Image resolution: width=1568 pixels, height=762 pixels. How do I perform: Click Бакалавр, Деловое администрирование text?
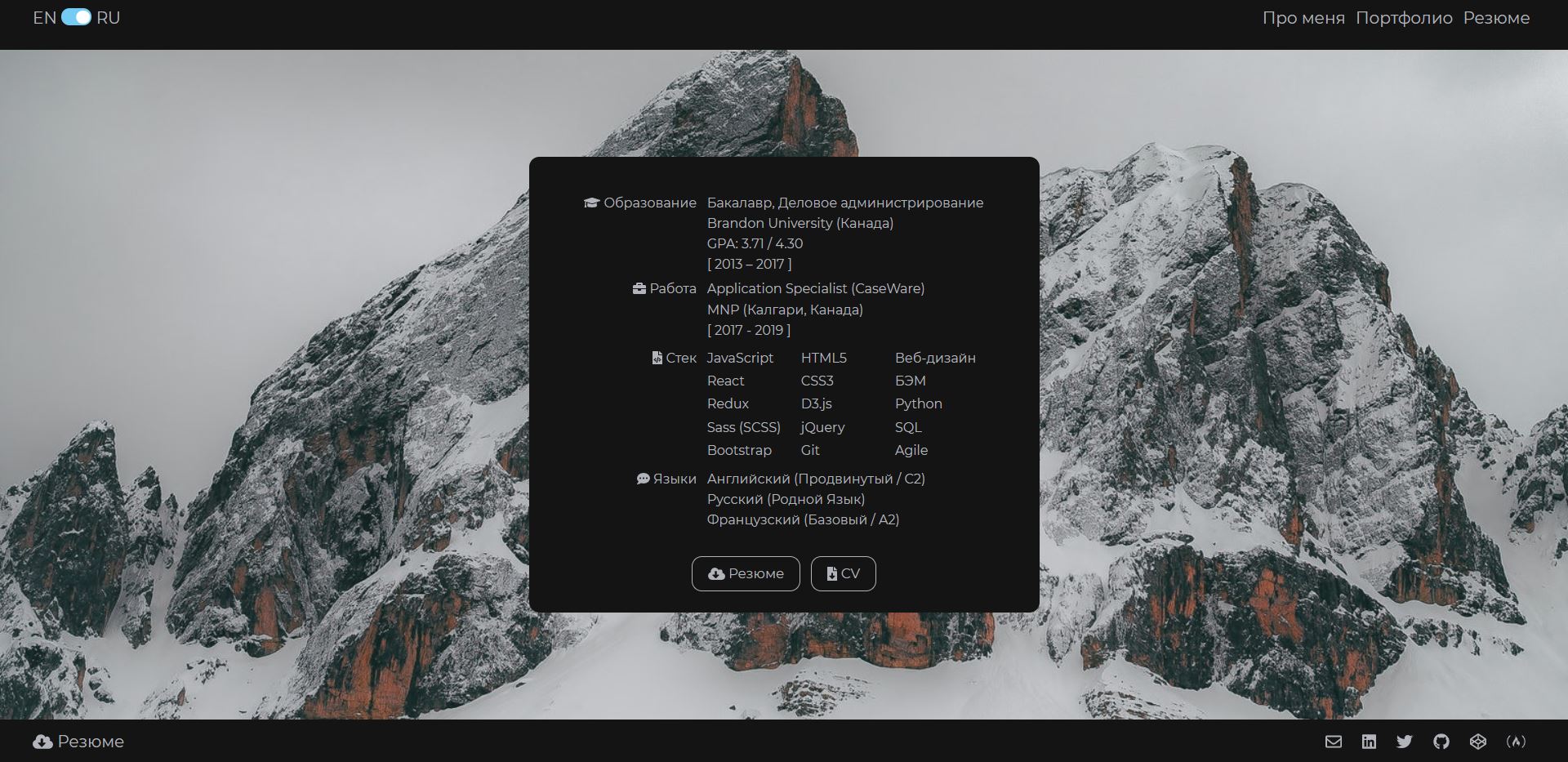(x=845, y=203)
